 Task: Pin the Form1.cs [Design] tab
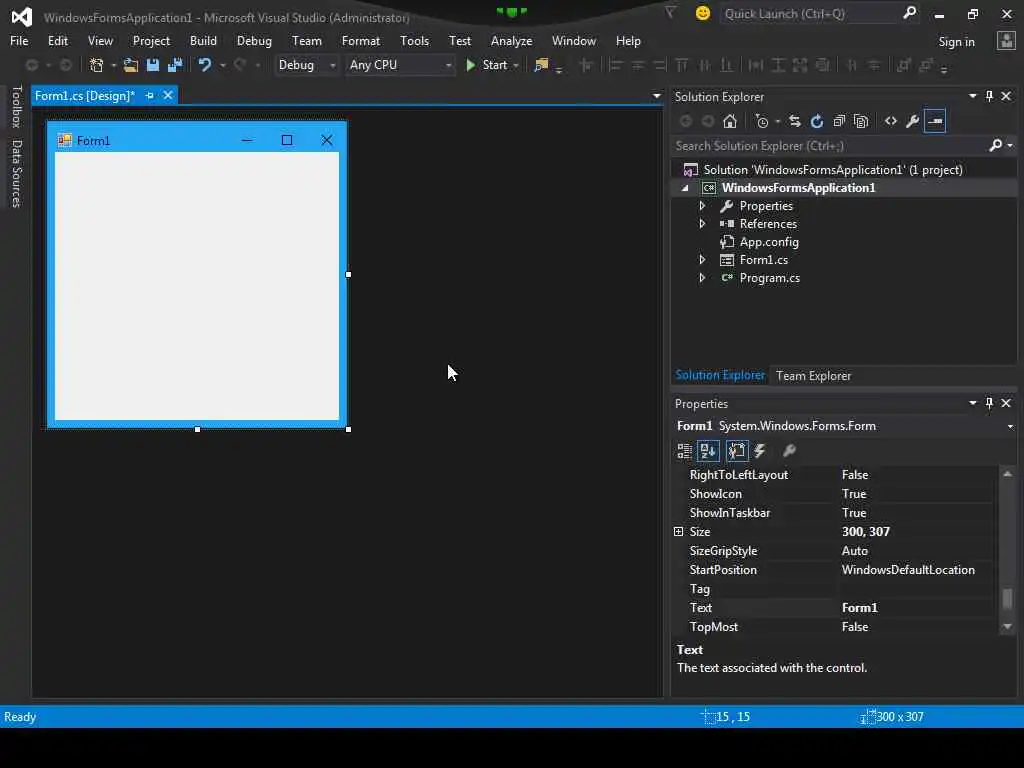[x=150, y=95]
